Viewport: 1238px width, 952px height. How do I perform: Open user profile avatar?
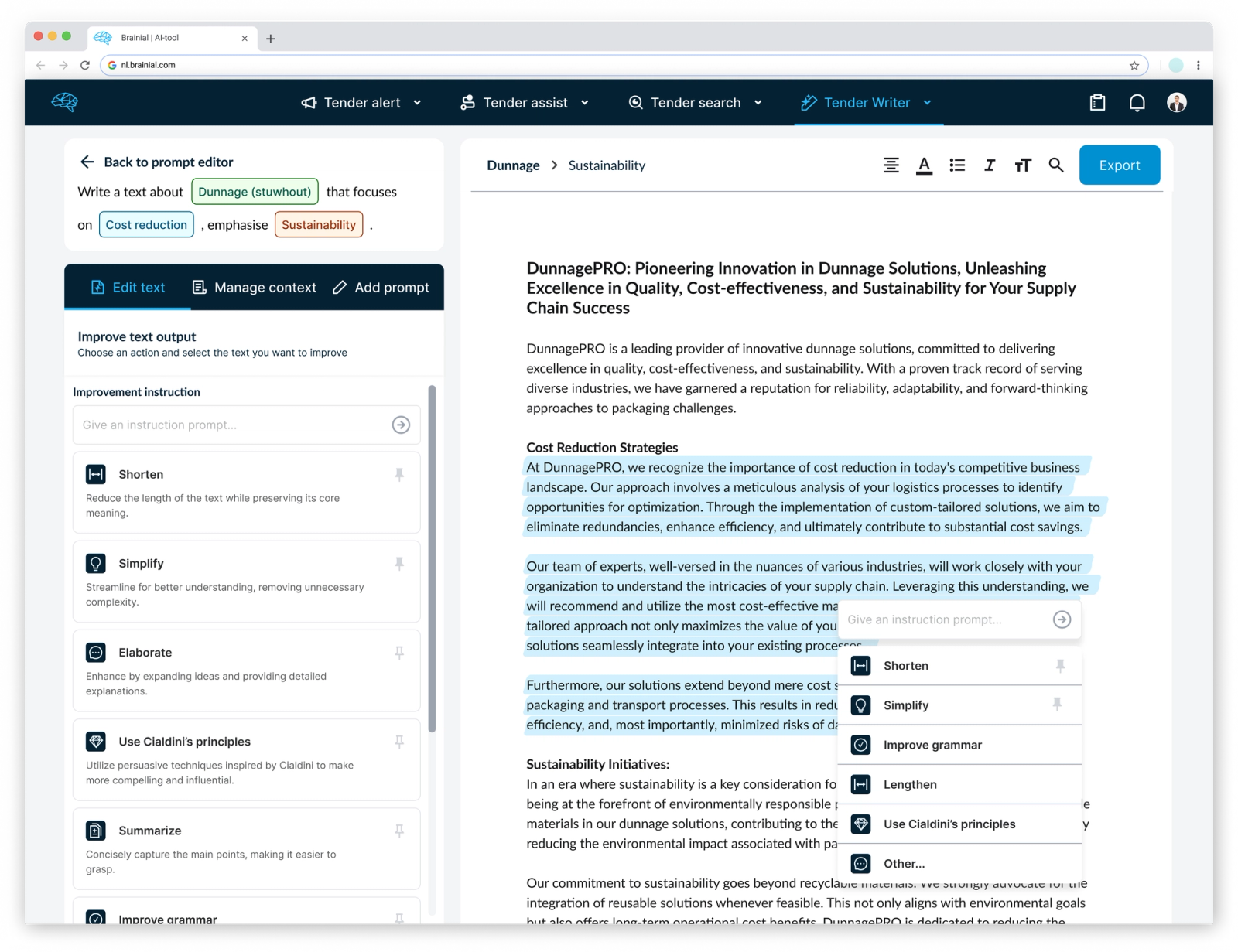1176,102
